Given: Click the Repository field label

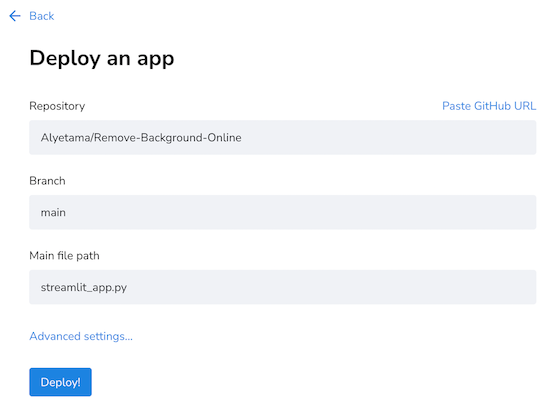Looking at the screenshot, I should 57,106.
